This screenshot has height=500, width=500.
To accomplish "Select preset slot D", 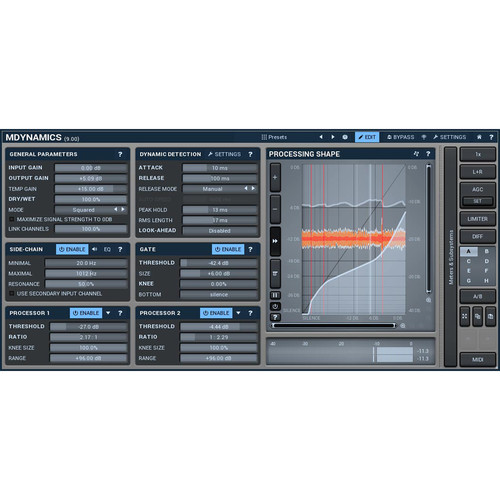I will 487,261.
